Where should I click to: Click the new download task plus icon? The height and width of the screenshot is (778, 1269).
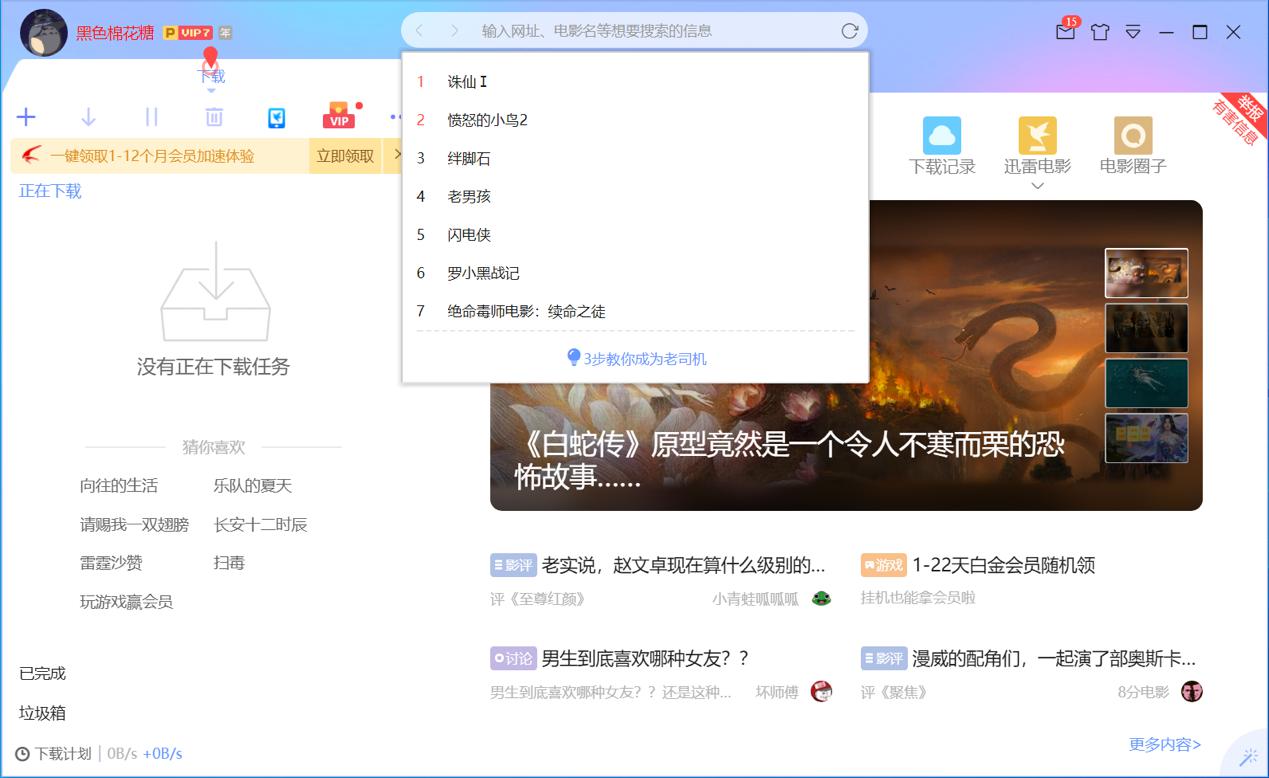26,118
